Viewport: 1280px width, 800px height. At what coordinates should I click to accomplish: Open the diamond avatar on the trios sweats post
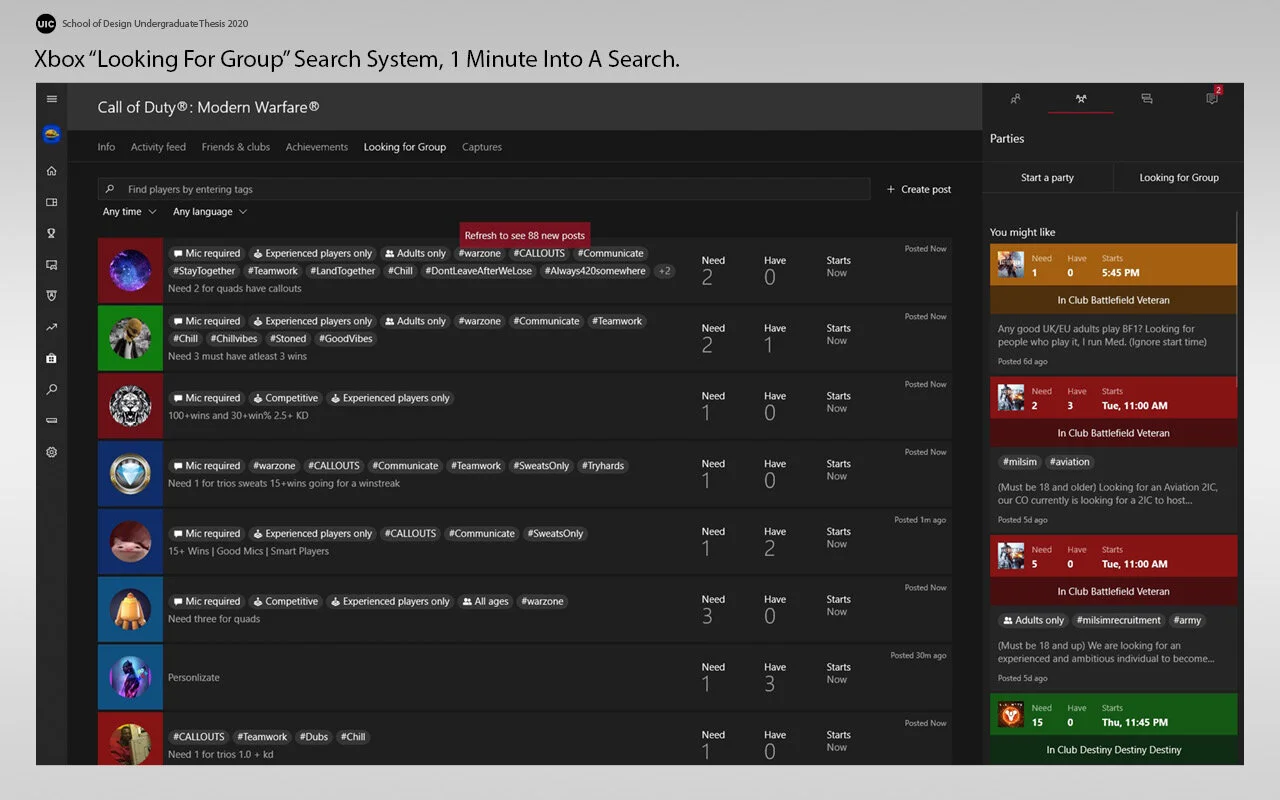pos(130,474)
